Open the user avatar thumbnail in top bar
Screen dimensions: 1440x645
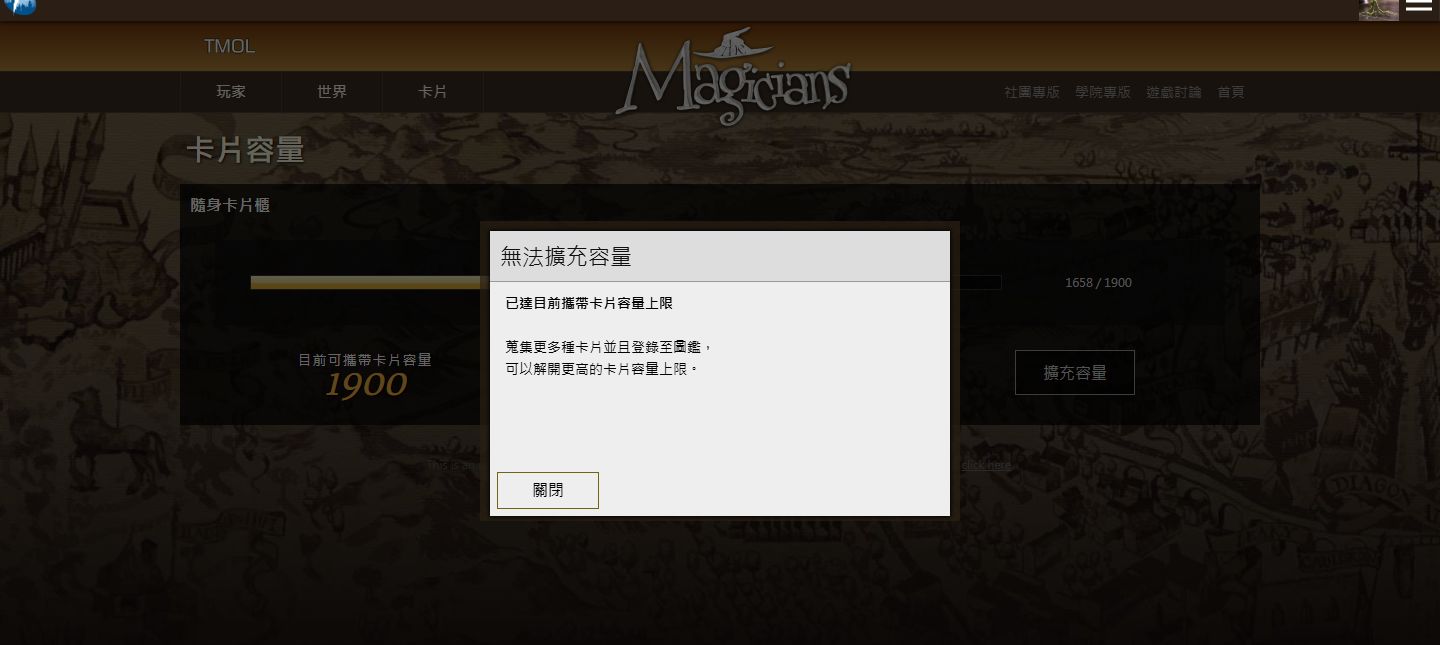[1378, 9]
